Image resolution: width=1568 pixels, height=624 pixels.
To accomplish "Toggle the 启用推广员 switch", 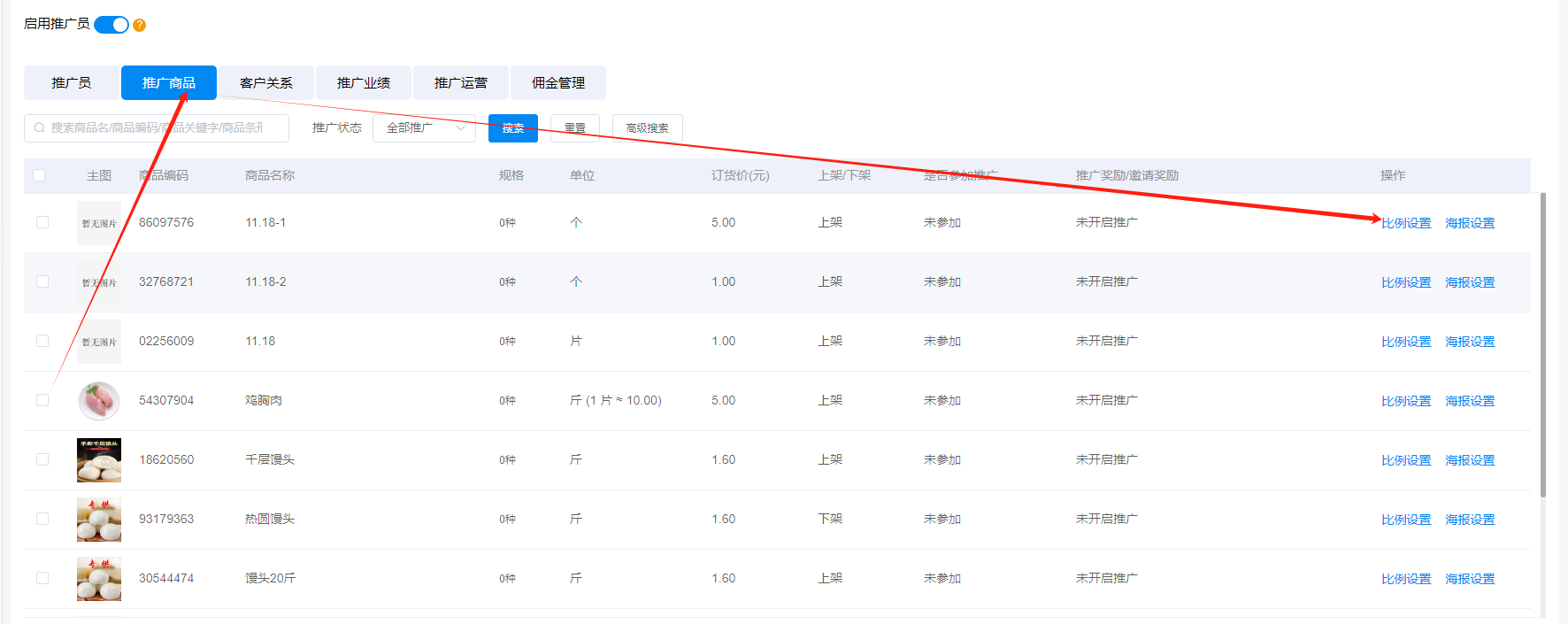I will pyautogui.click(x=111, y=25).
